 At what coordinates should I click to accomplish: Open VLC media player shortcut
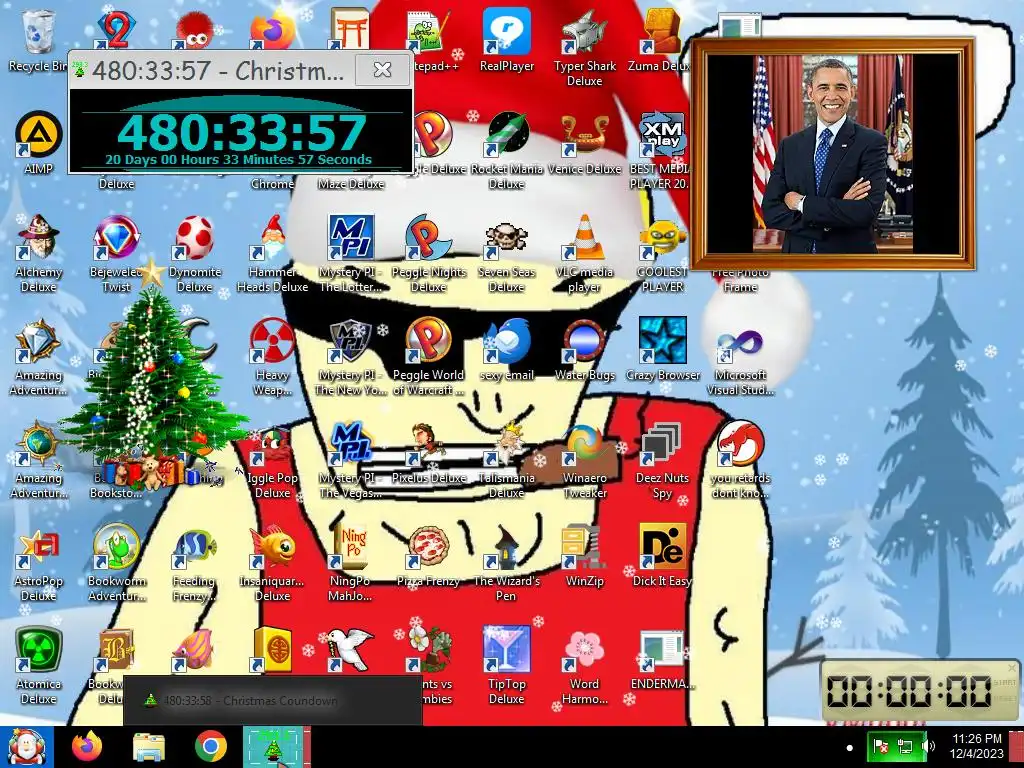(584, 255)
